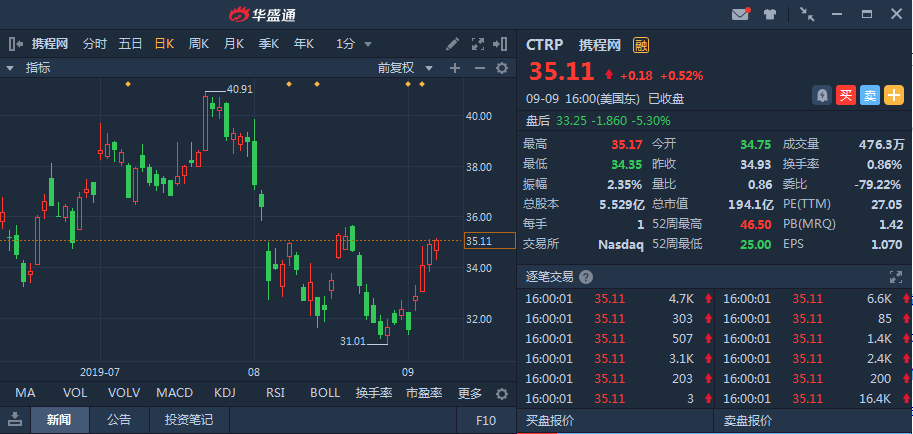Collapse the left panel icon beside 携程网
Screen dimensions: 913x434
coord(16,44)
